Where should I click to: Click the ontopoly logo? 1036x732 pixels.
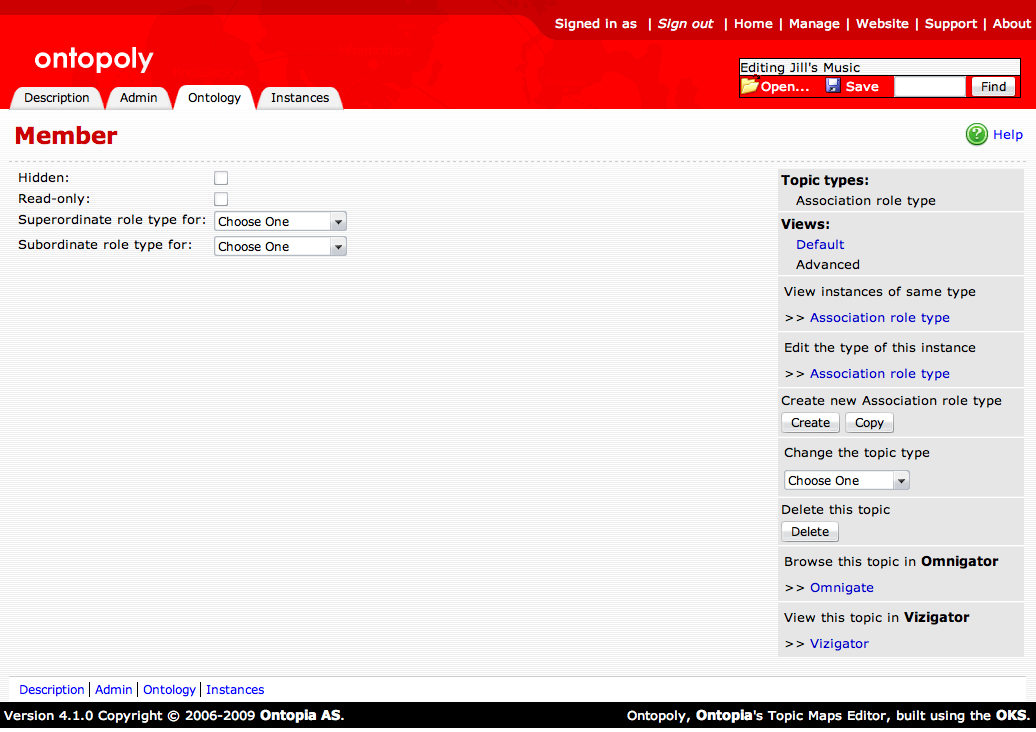pos(93,60)
